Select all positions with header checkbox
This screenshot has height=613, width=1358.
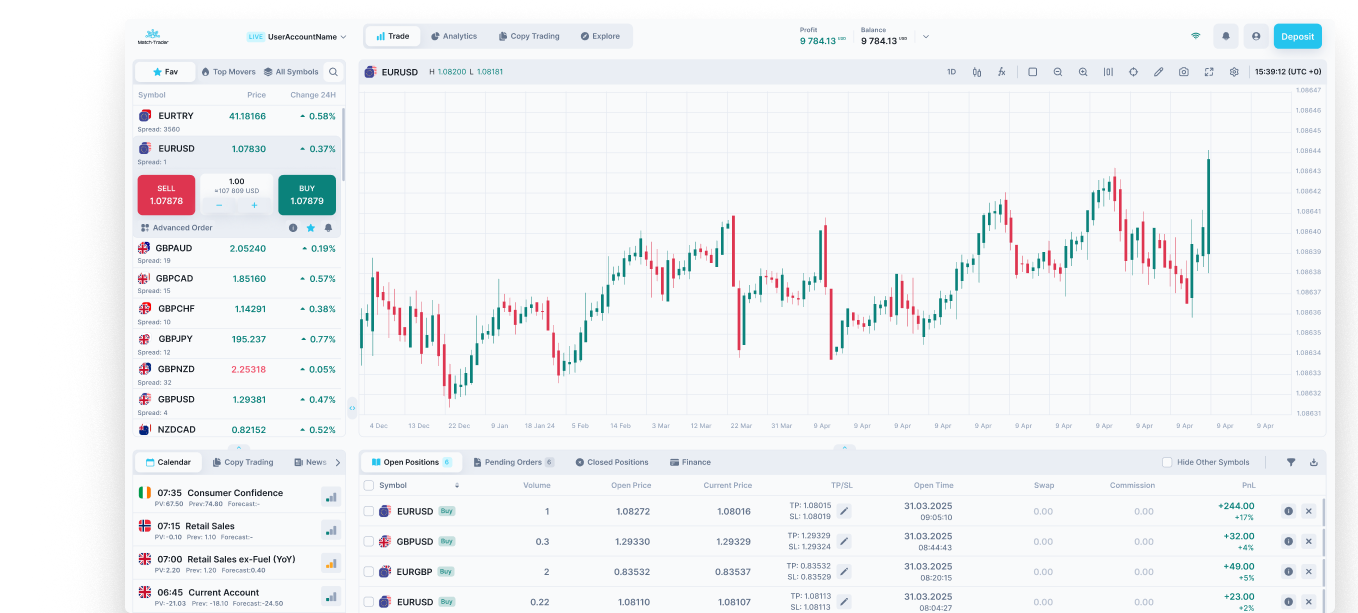coord(369,486)
